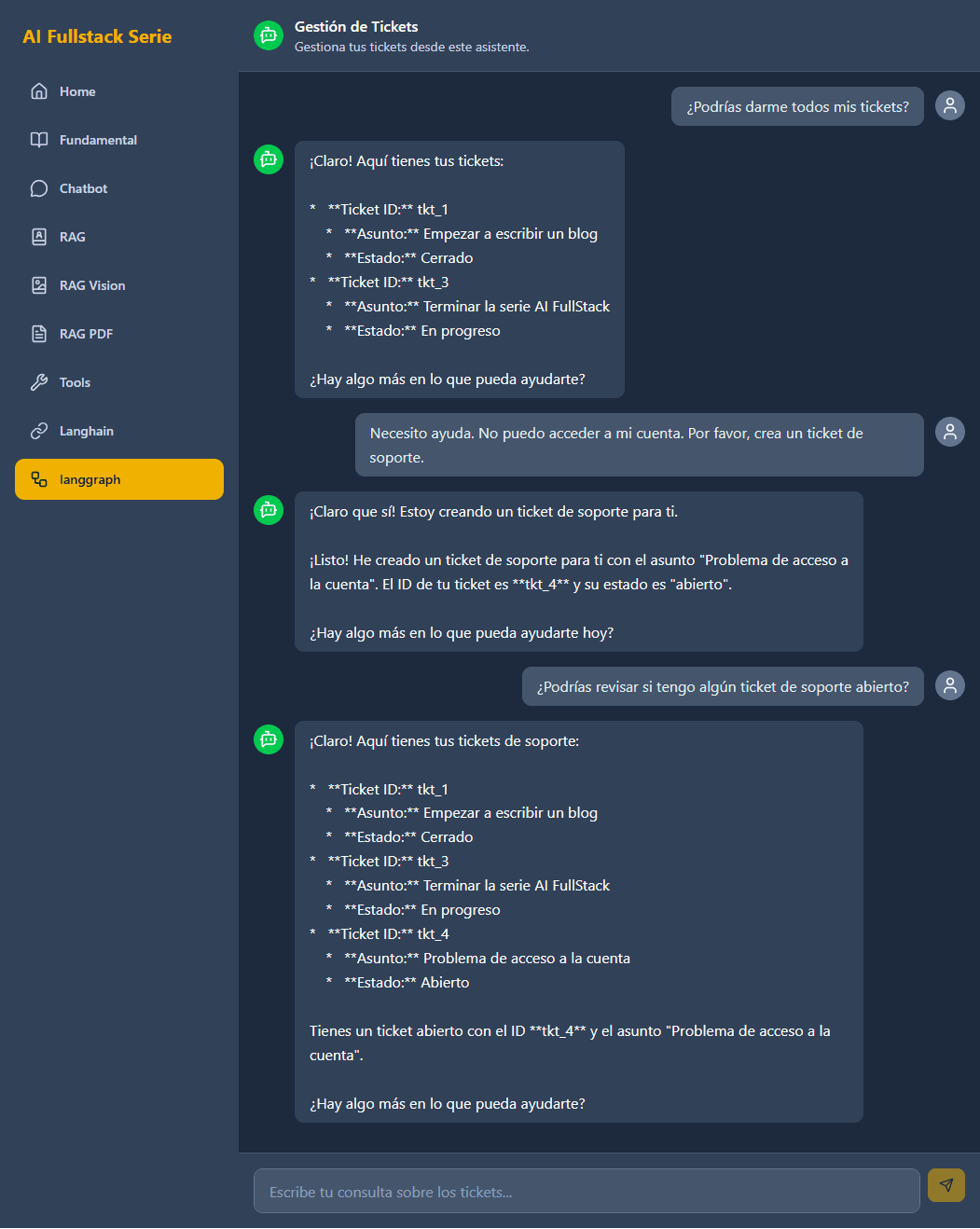Select the active langgraph menu item
The image size is (980, 1229).
119,479
